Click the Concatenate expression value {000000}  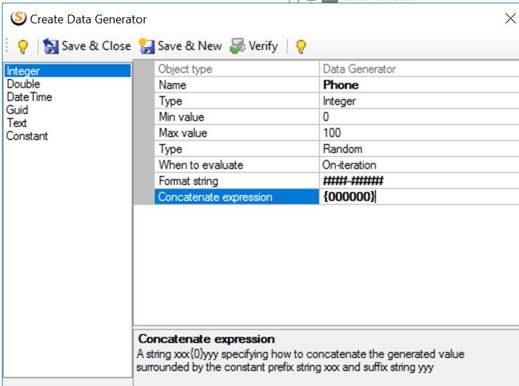click(x=419, y=197)
